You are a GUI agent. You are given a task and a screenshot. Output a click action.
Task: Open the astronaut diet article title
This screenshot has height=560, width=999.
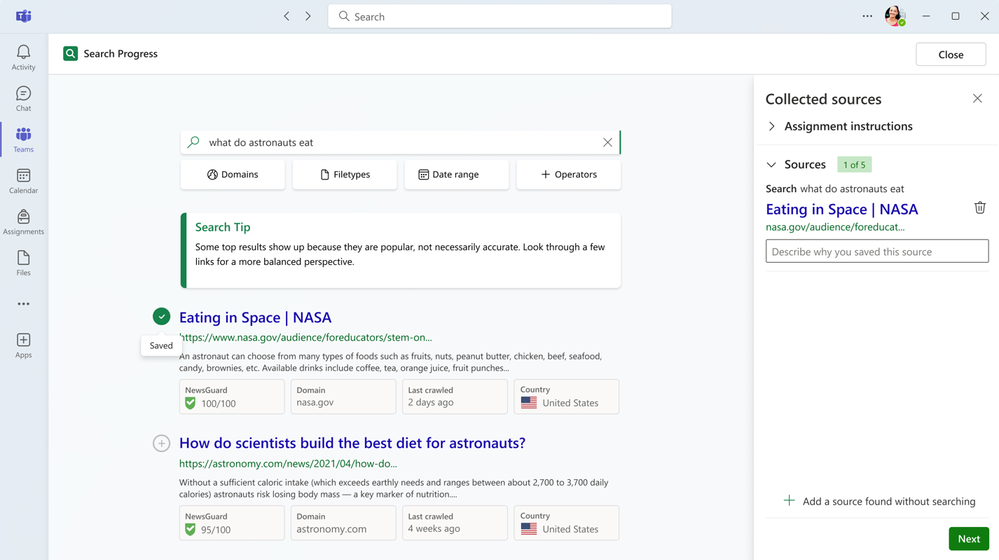click(x=352, y=443)
